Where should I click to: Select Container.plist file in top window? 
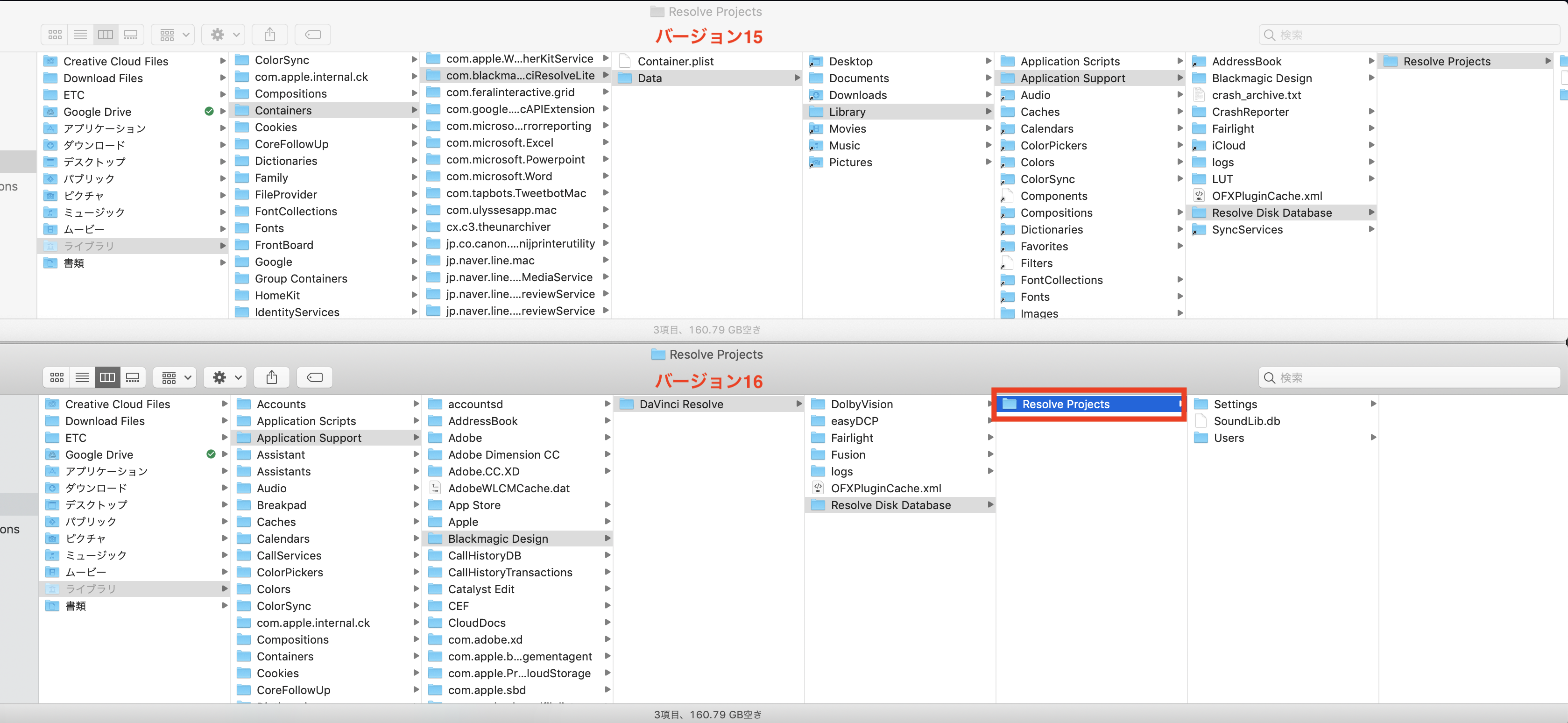coord(675,62)
